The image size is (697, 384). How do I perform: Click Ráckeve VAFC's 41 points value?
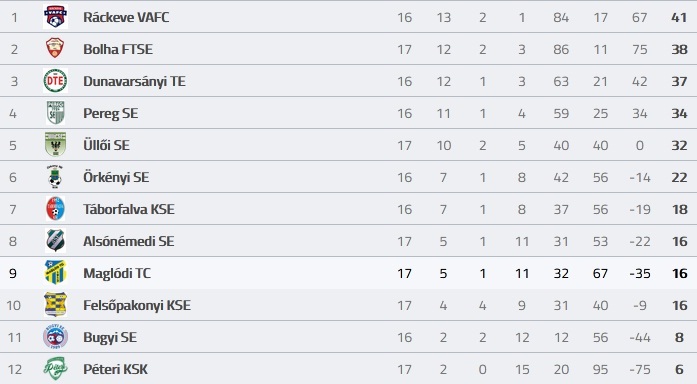[x=679, y=17]
